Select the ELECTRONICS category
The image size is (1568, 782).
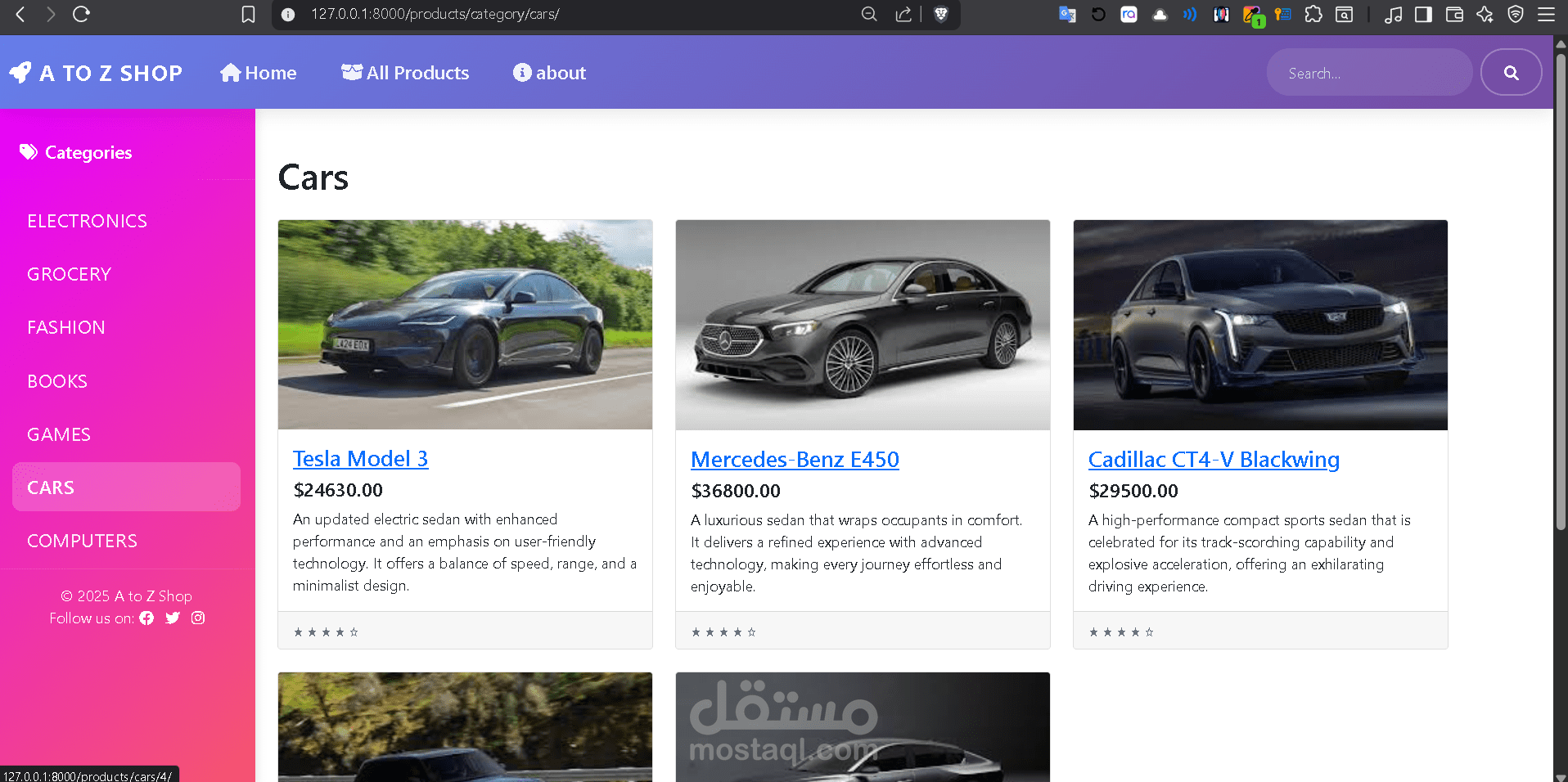87,221
